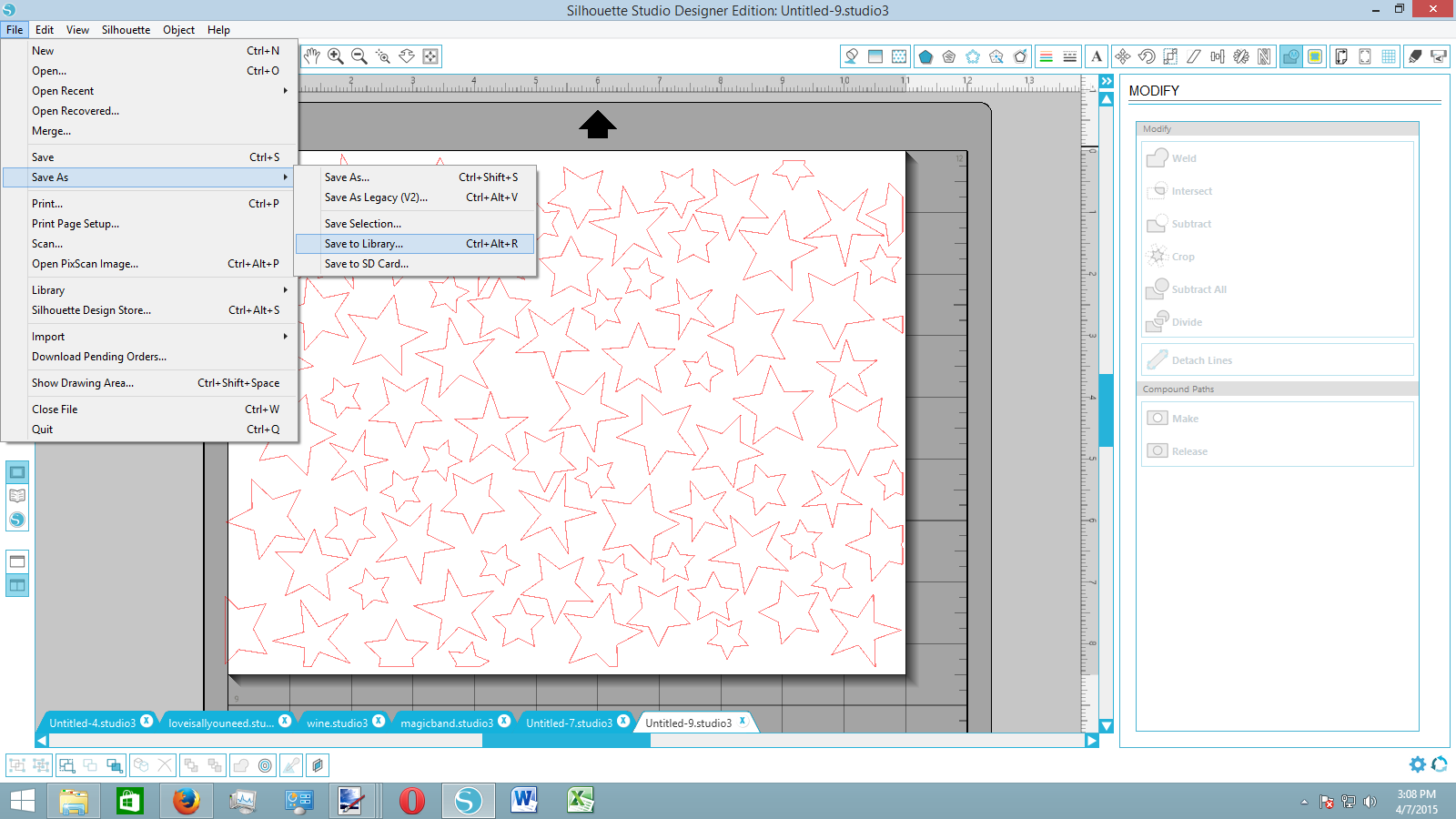This screenshot has height=819, width=1456.
Task: Open the Fill Color bucket tool
Action: [x=852, y=56]
